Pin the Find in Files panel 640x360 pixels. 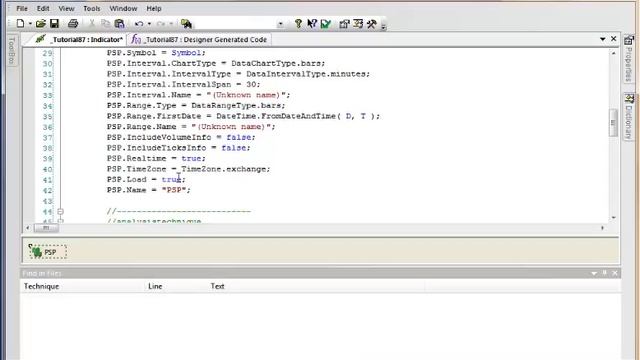click(x=604, y=273)
